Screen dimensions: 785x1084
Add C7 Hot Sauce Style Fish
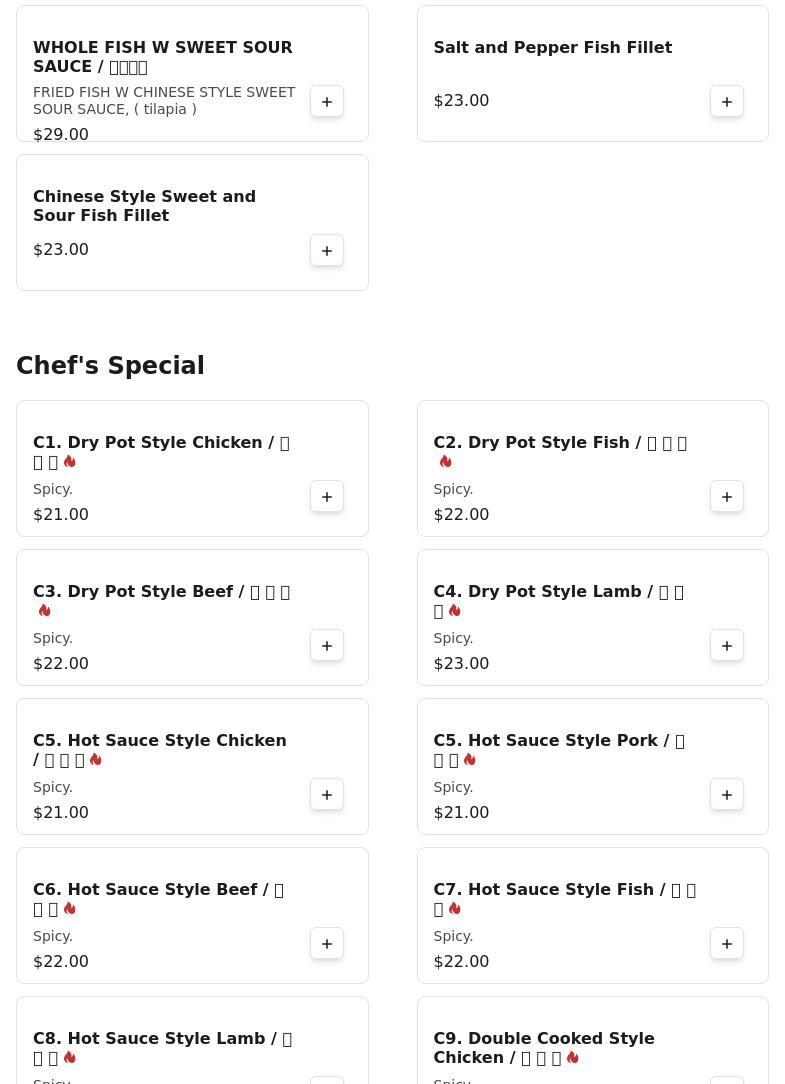click(x=727, y=944)
